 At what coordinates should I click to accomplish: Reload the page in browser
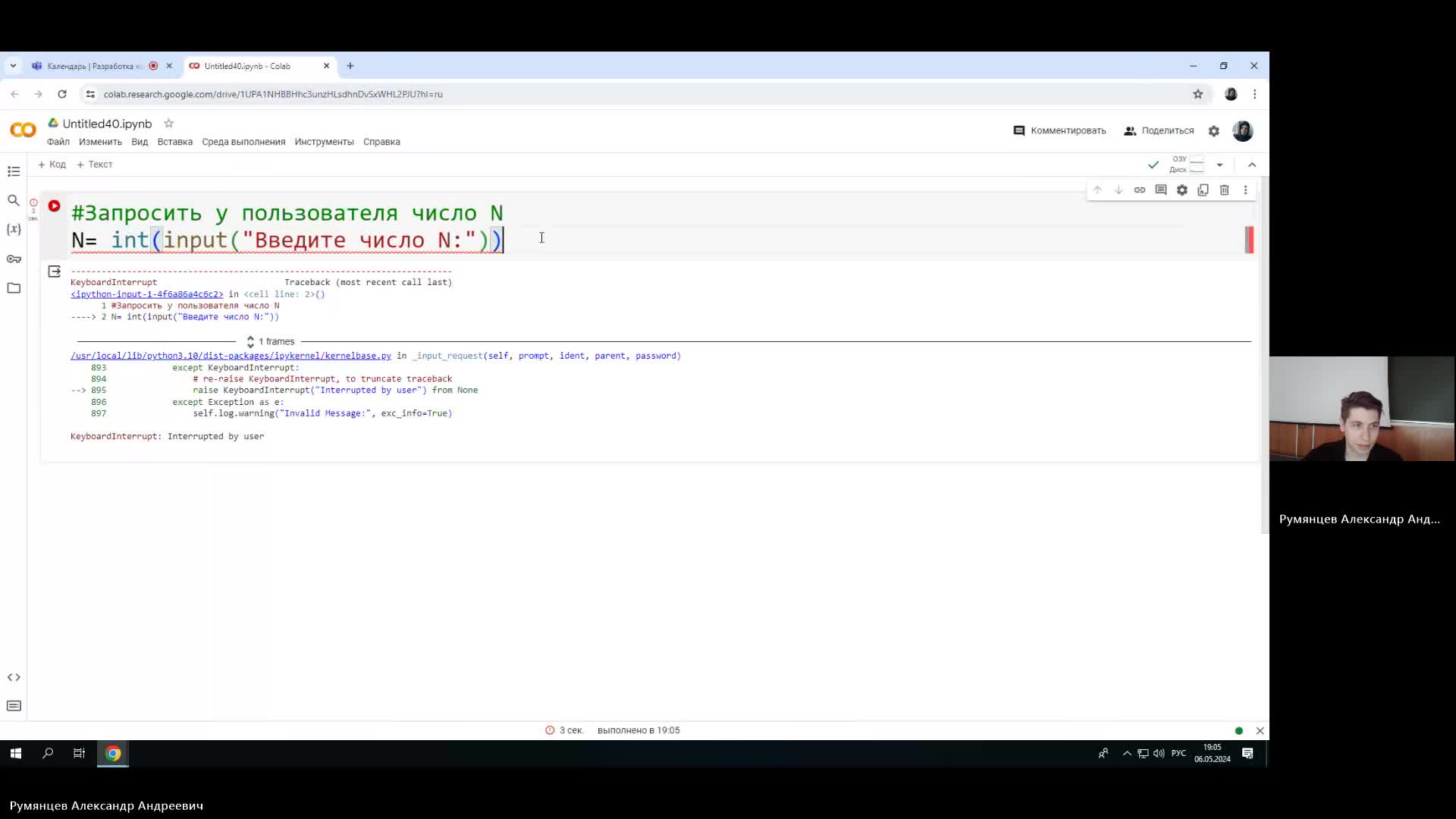(62, 94)
